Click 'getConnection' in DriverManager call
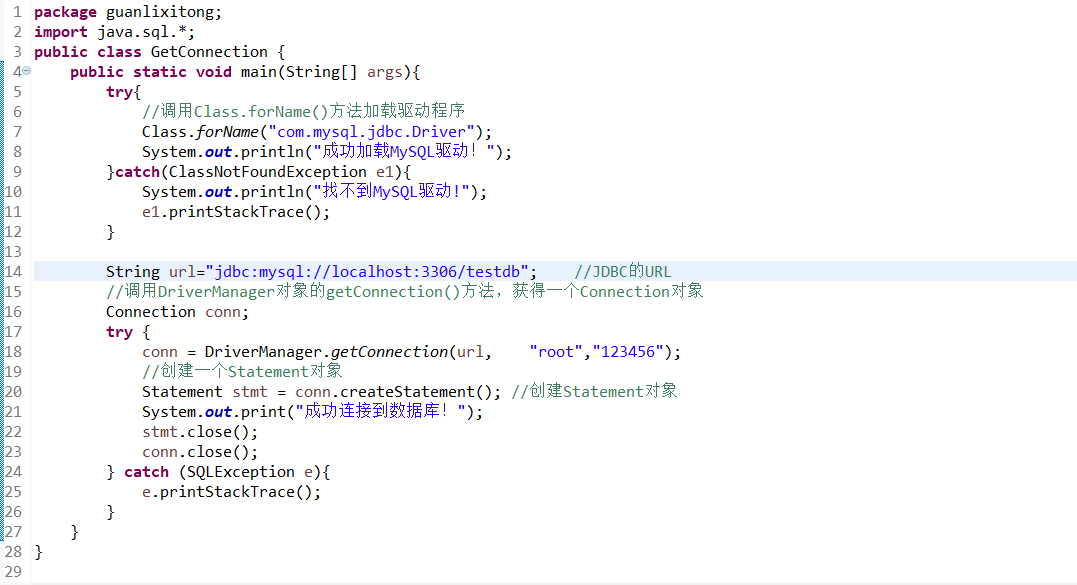Screen dimensions: 1077x585 point(389,352)
